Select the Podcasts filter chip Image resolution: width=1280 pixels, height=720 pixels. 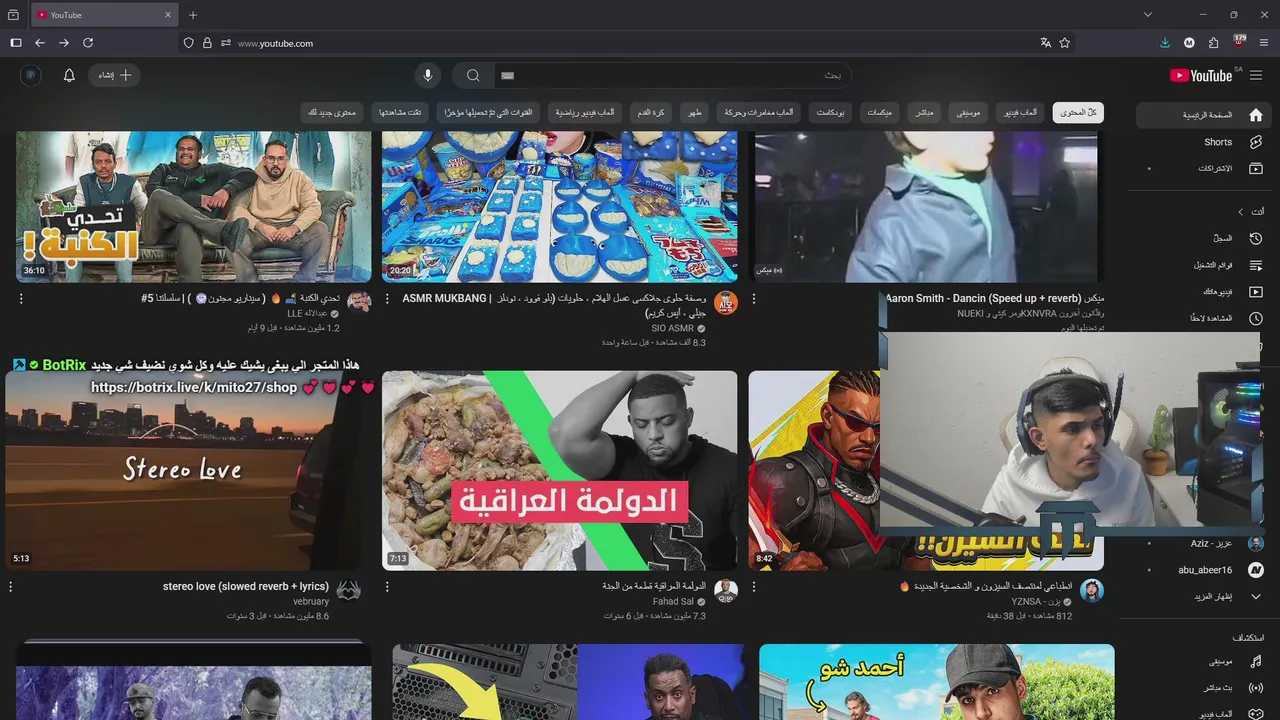click(830, 113)
